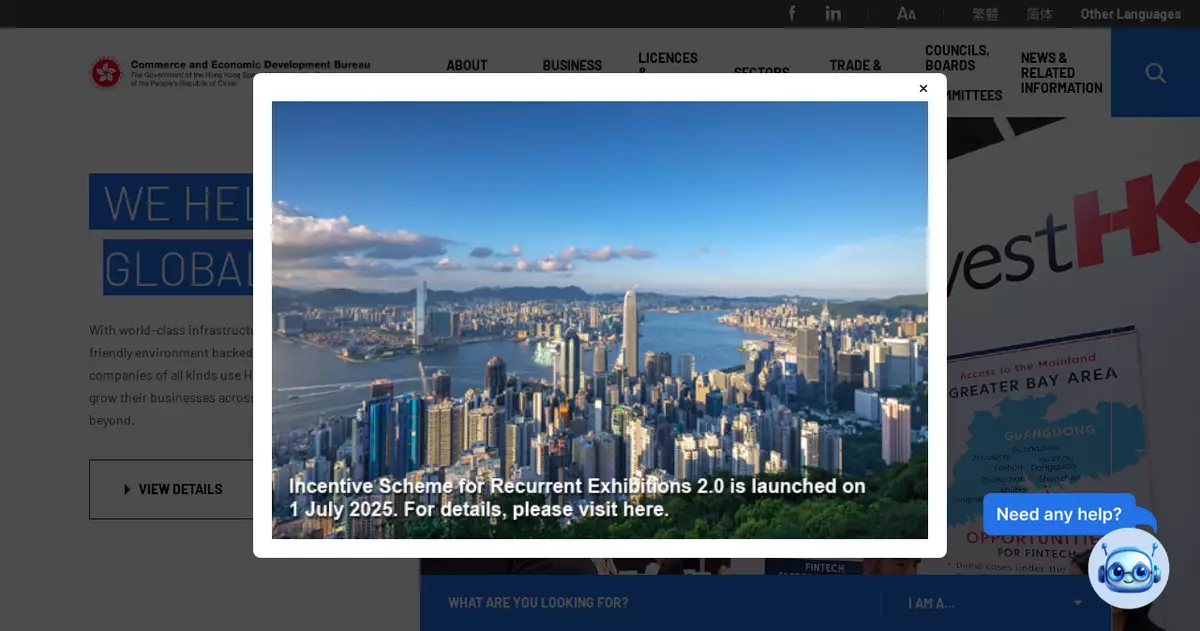The width and height of the screenshot is (1200, 631).
Task: Open the search magnifier icon
Action: [1155, 73]
